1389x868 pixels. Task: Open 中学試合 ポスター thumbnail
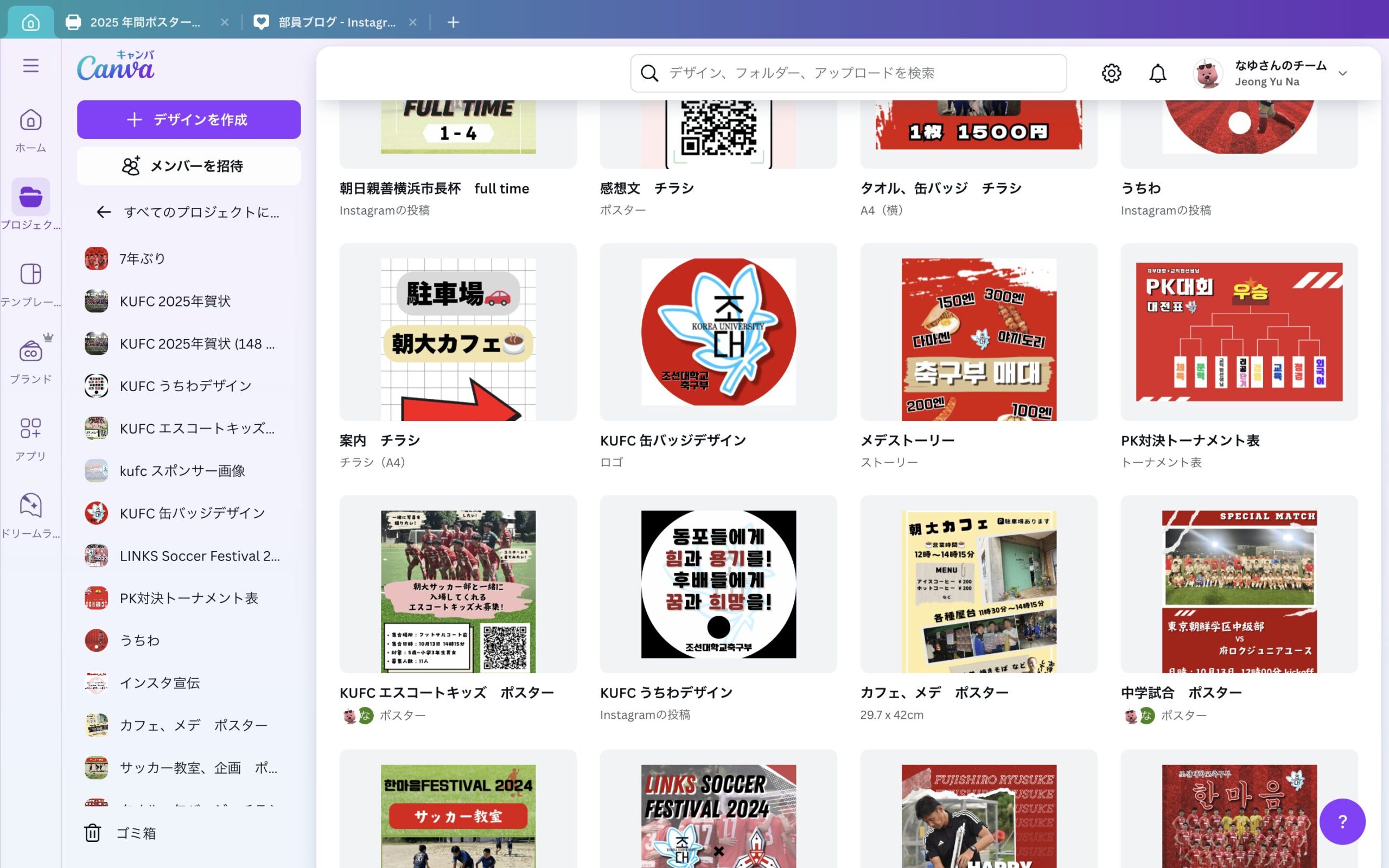tap(1239, 584)
